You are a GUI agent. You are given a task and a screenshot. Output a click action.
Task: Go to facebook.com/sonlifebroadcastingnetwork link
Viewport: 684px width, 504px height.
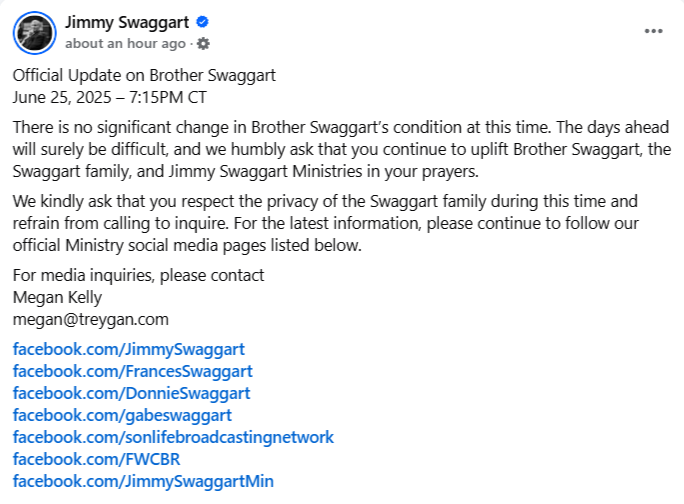tap(173, 437)
